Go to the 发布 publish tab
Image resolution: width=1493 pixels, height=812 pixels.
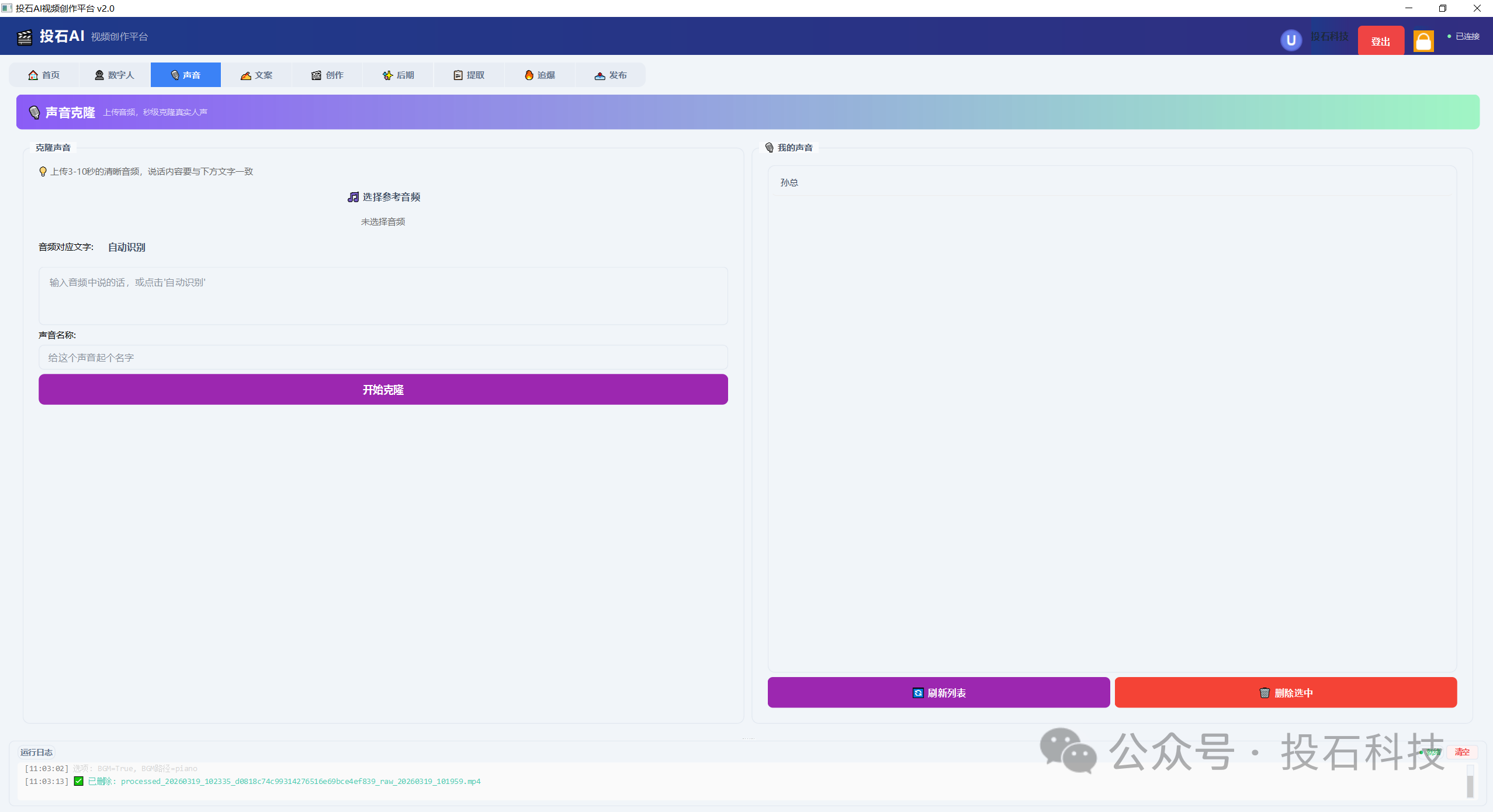pos(610,75)
